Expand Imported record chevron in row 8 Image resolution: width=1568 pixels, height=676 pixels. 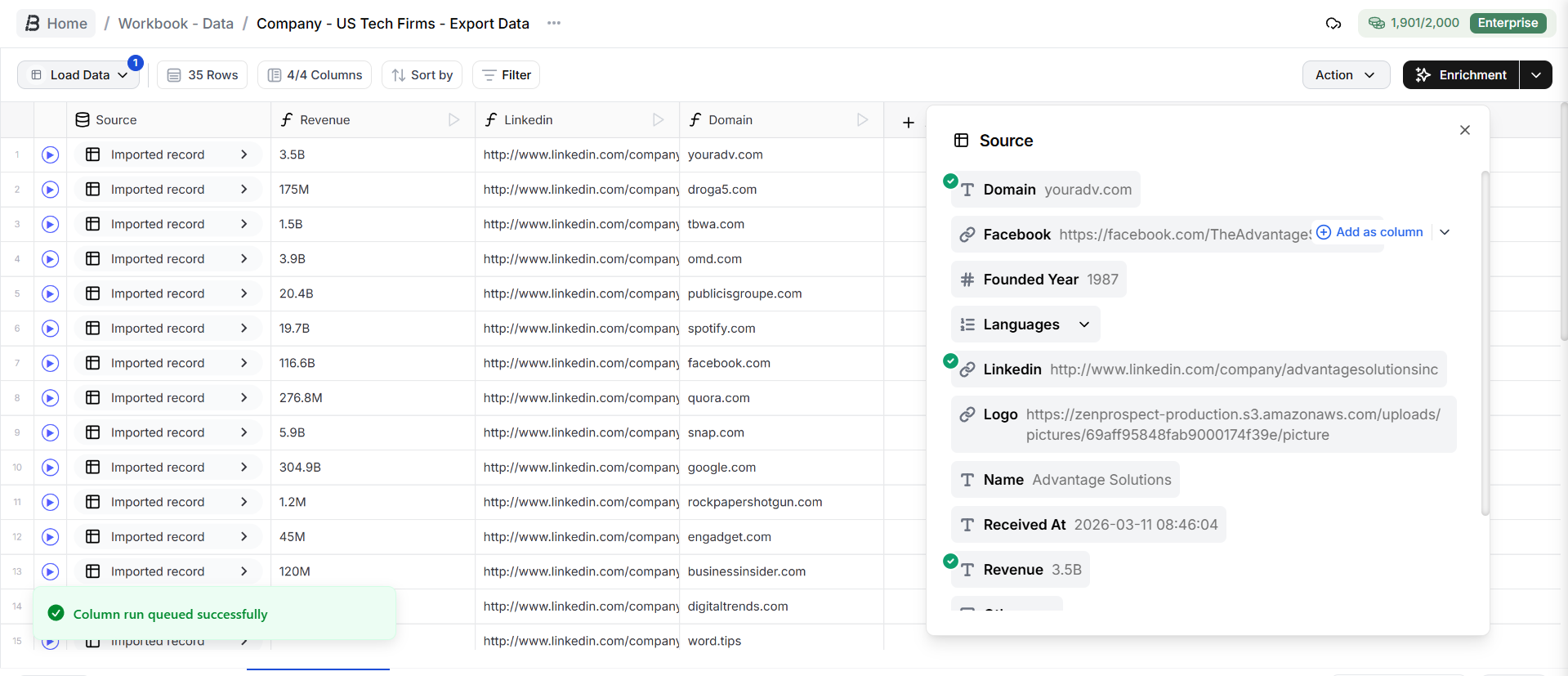[243, 398]
